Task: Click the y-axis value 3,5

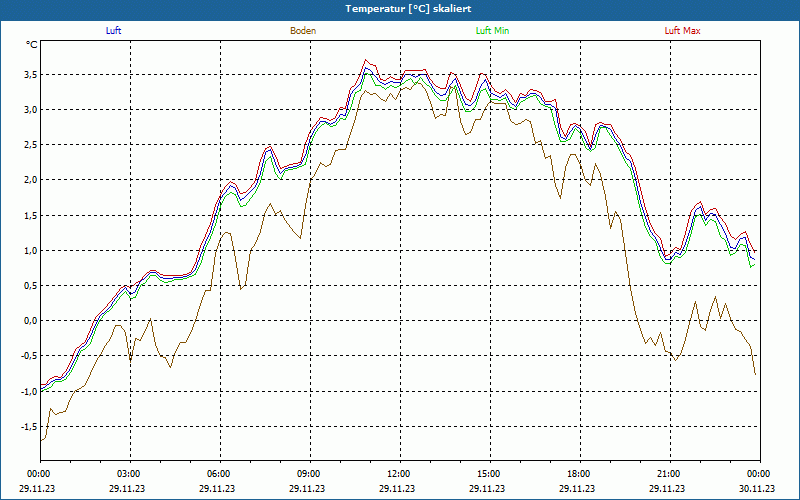Action: [x=31, y=74]
